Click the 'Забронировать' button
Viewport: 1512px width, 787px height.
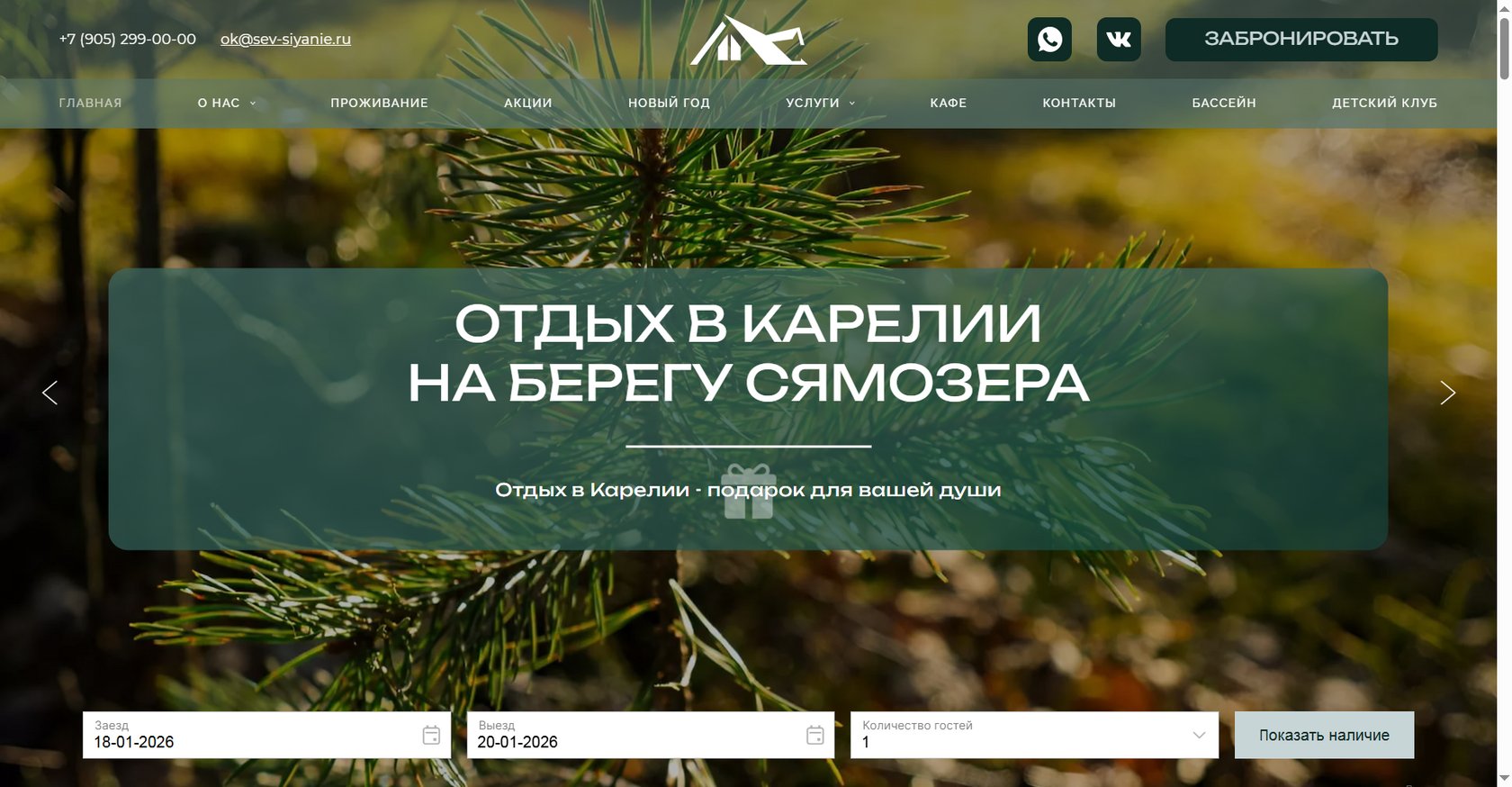point(1301,40)
